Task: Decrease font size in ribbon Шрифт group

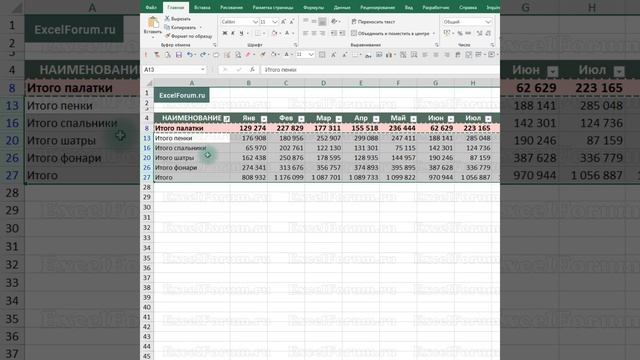Action: coord(292,22)
